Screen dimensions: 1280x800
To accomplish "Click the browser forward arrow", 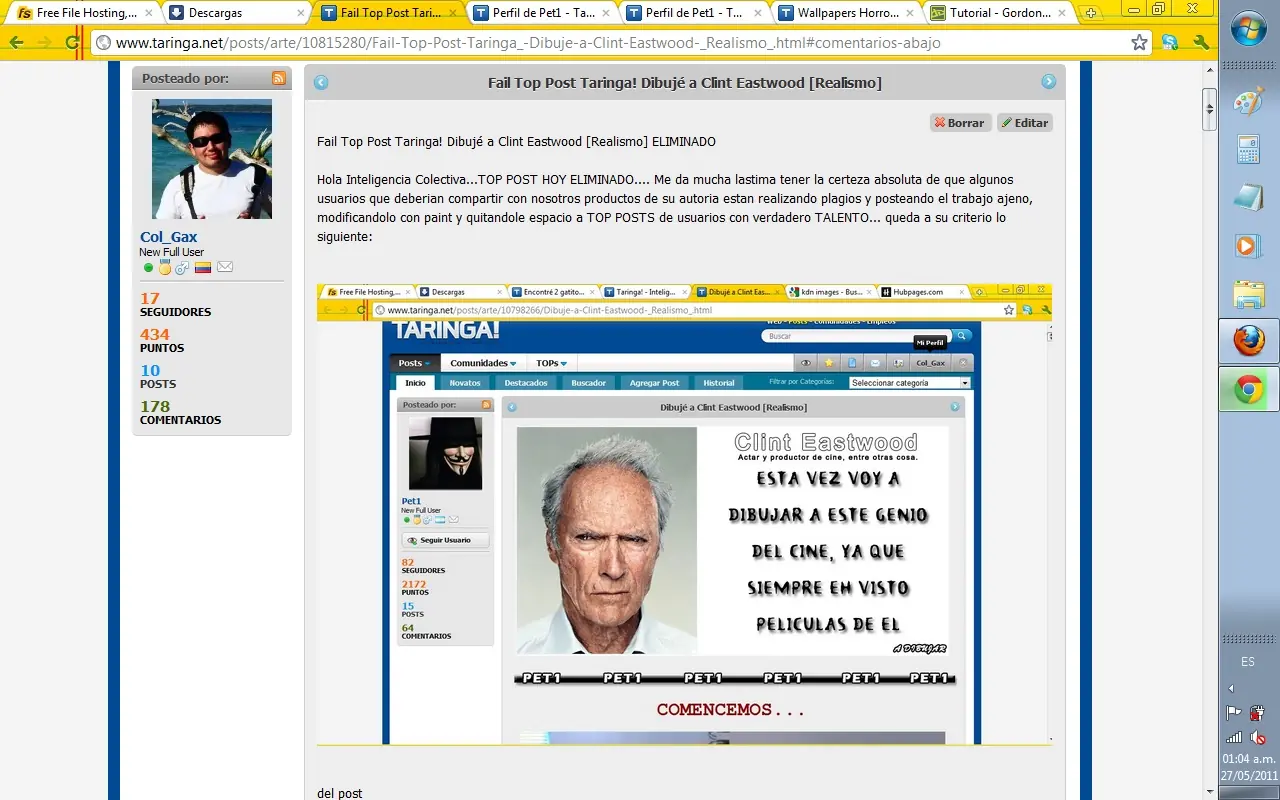I will pyautogui.click(x=45, y=43).
